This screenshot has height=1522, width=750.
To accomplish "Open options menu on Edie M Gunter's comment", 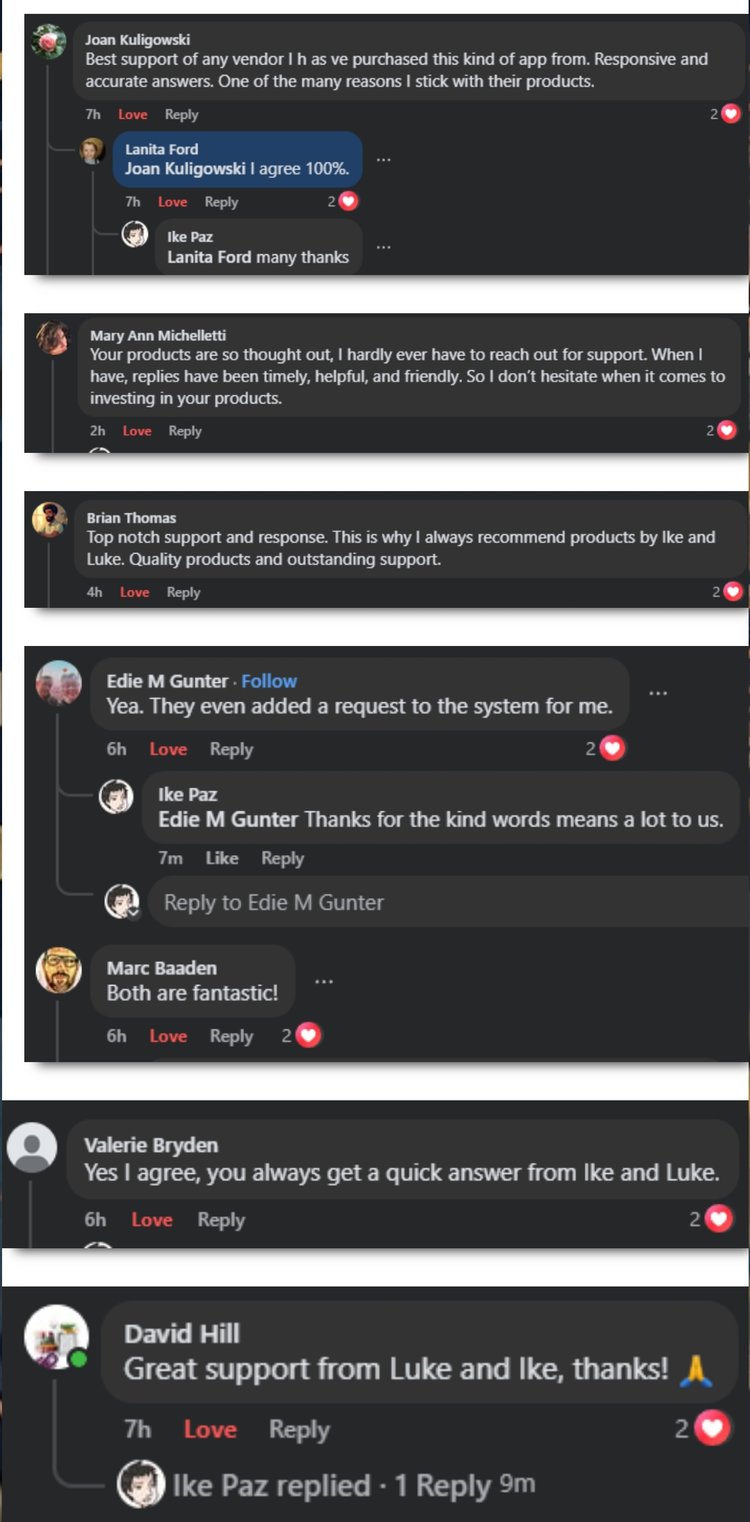I will point(658,693).
